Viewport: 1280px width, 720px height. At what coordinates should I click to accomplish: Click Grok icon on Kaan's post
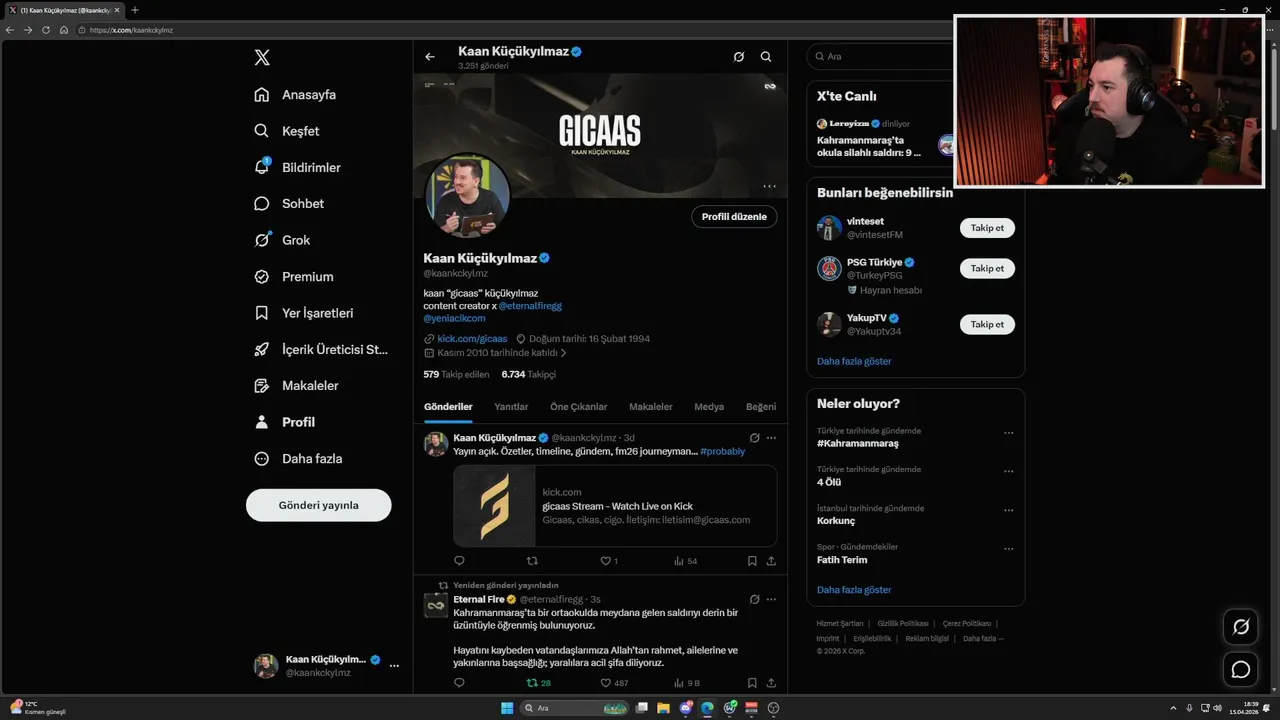755,438
